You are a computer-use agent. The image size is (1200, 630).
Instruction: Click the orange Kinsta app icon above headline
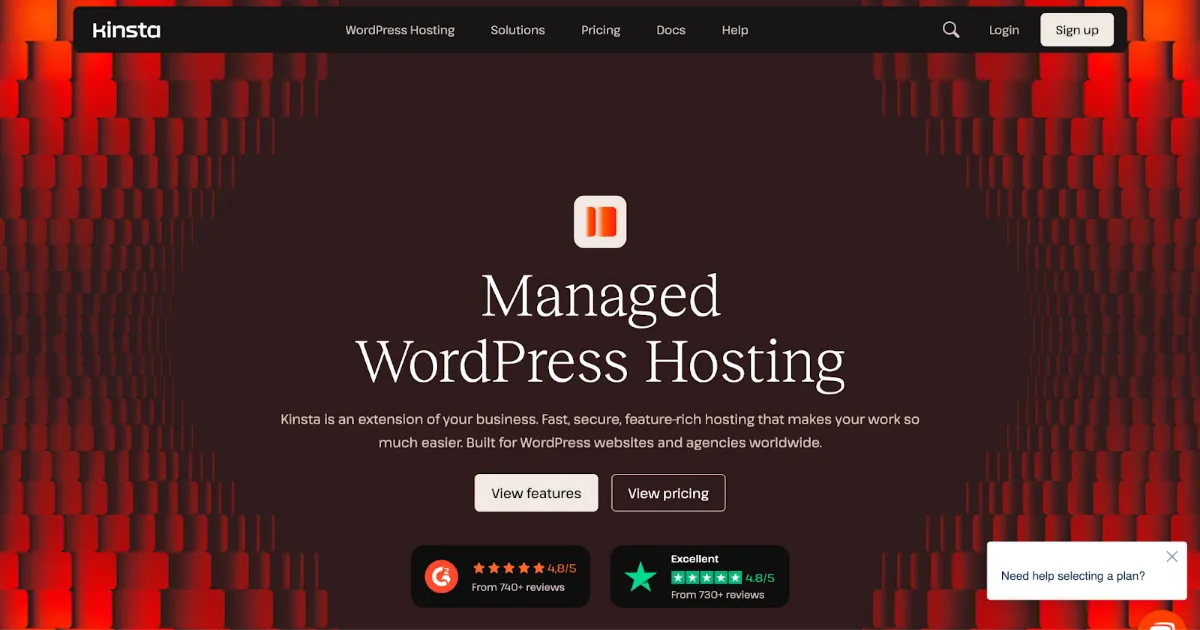click(600, 221)
